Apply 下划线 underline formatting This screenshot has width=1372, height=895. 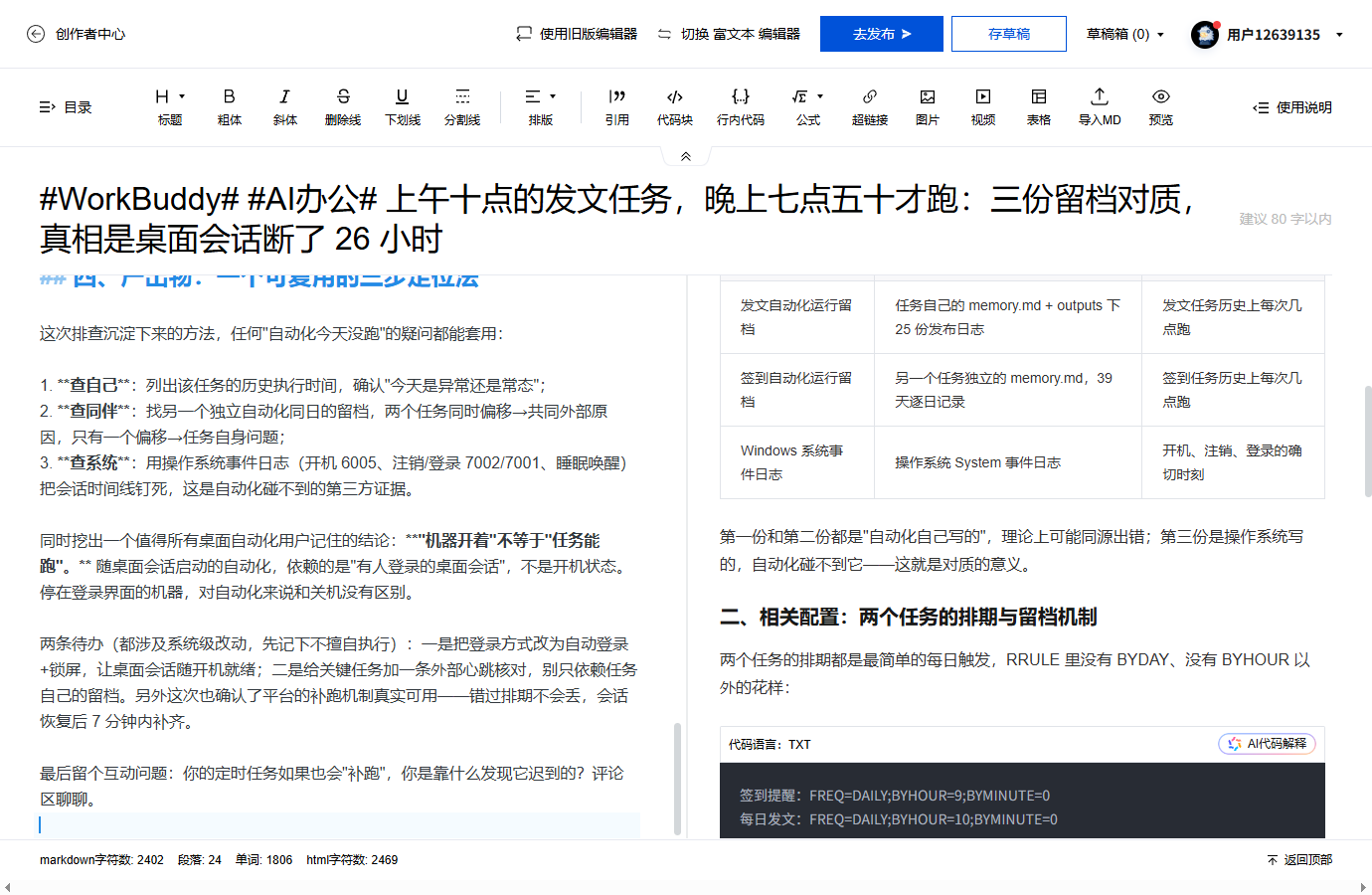pyautogui.click(x=403, y=106)
